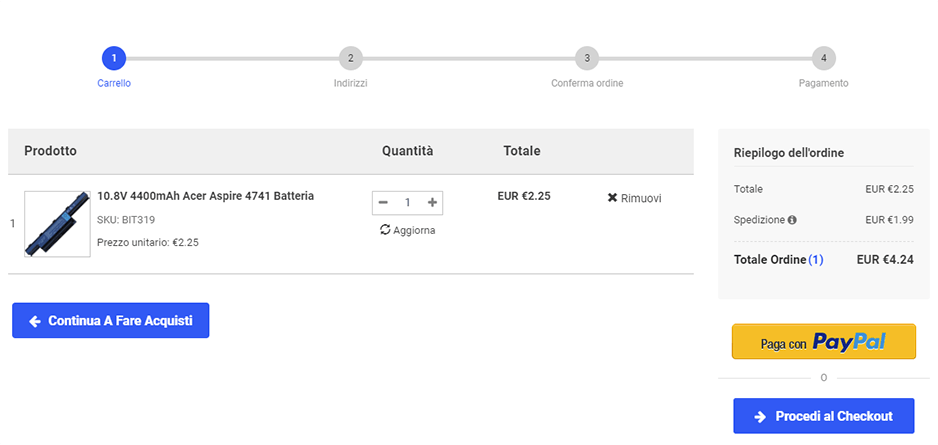The width and height of the screenshot is (938, 445).
Task: Remove the battery with Rimuovi
Action: pos(634,198)
